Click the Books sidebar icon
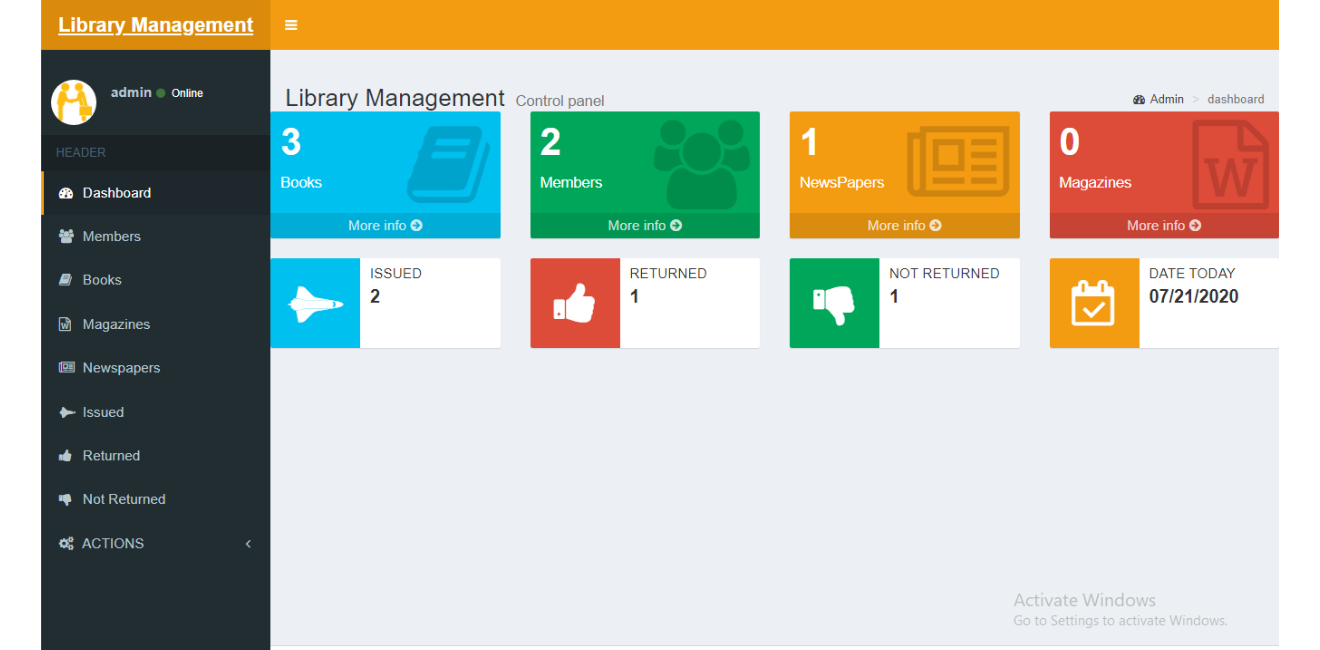This screenshot has height=650, width=1320. pos(66,280)
